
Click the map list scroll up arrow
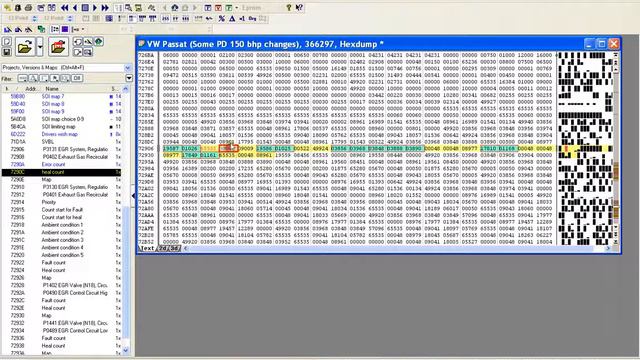(x=125, y=89)
